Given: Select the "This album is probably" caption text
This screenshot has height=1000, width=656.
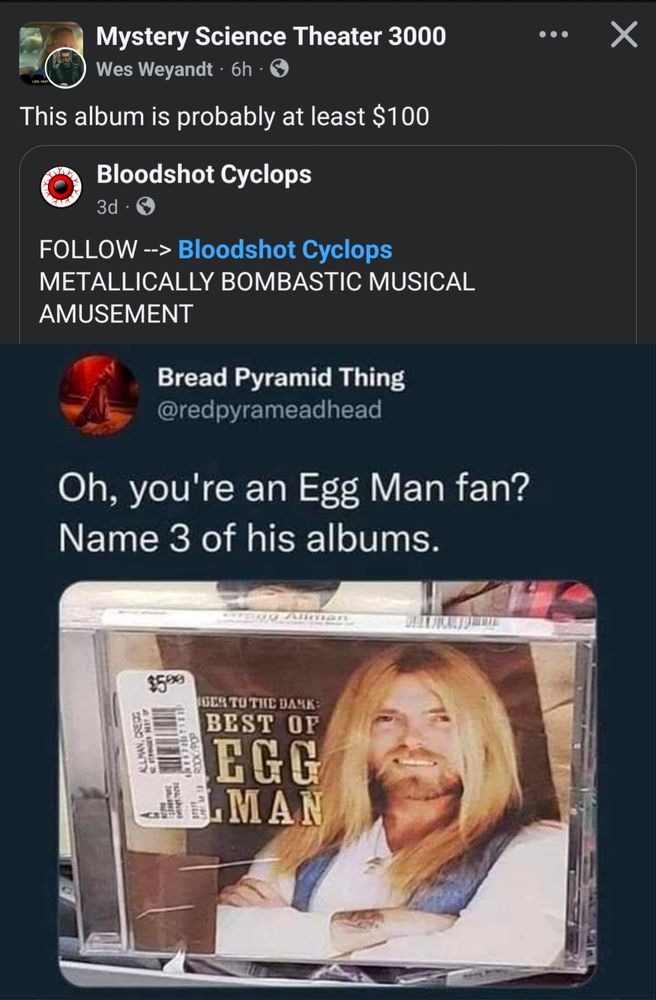Looking at the screenshot, I should coord(225,116).
